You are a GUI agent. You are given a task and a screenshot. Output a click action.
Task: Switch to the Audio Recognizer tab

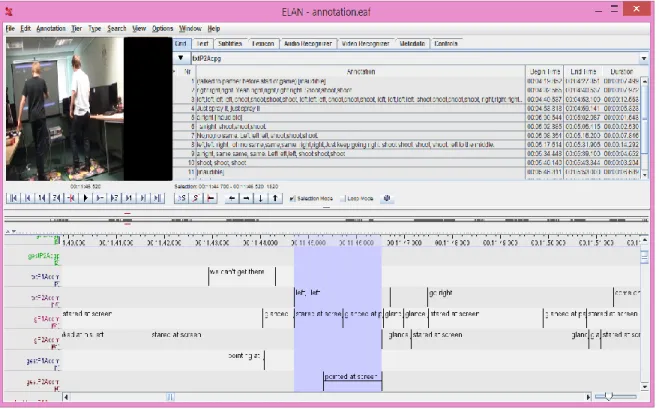pyautogui.click(x=308, y=44)
